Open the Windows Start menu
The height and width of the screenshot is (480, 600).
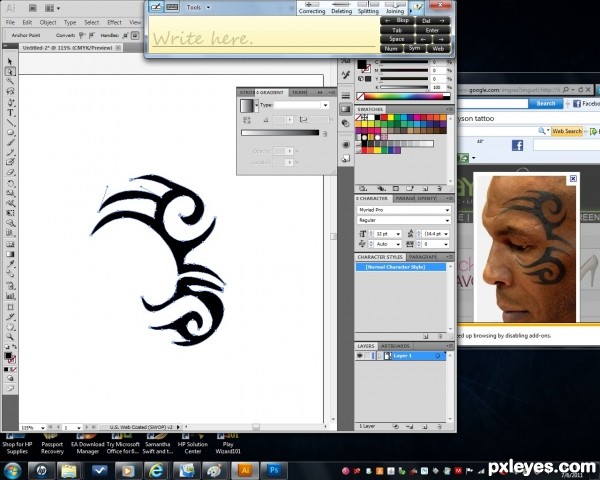12,470
